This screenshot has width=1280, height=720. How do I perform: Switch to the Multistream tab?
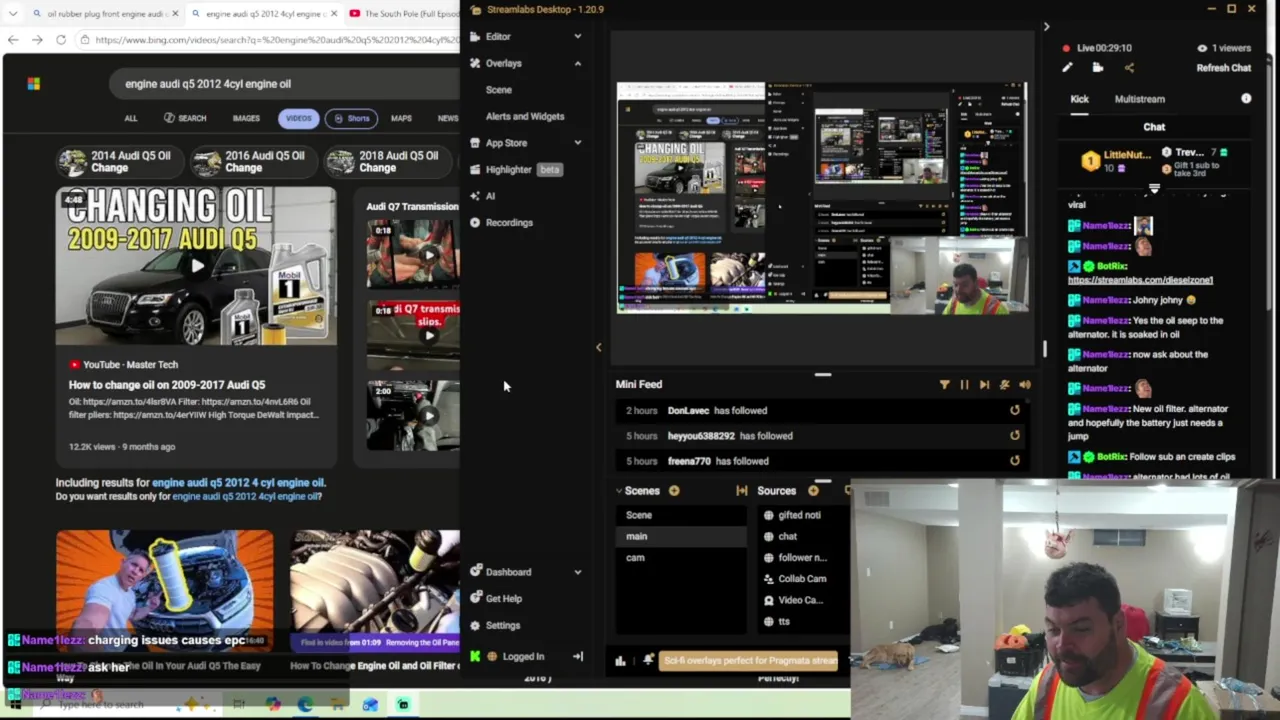point(1139,99)
